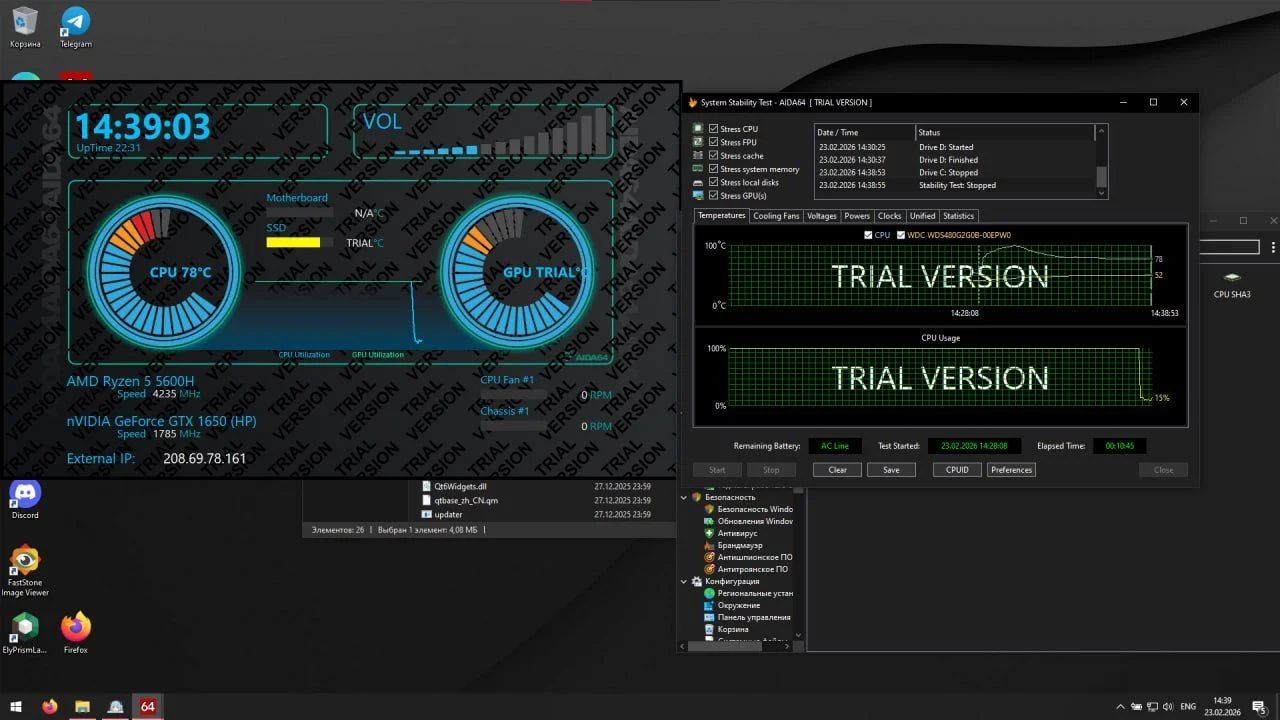Collapse the Безопасность tree node

point(685,497)
